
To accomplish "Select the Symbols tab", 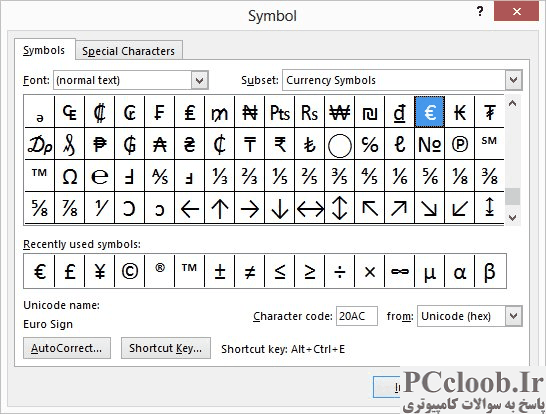I will 44,50.
